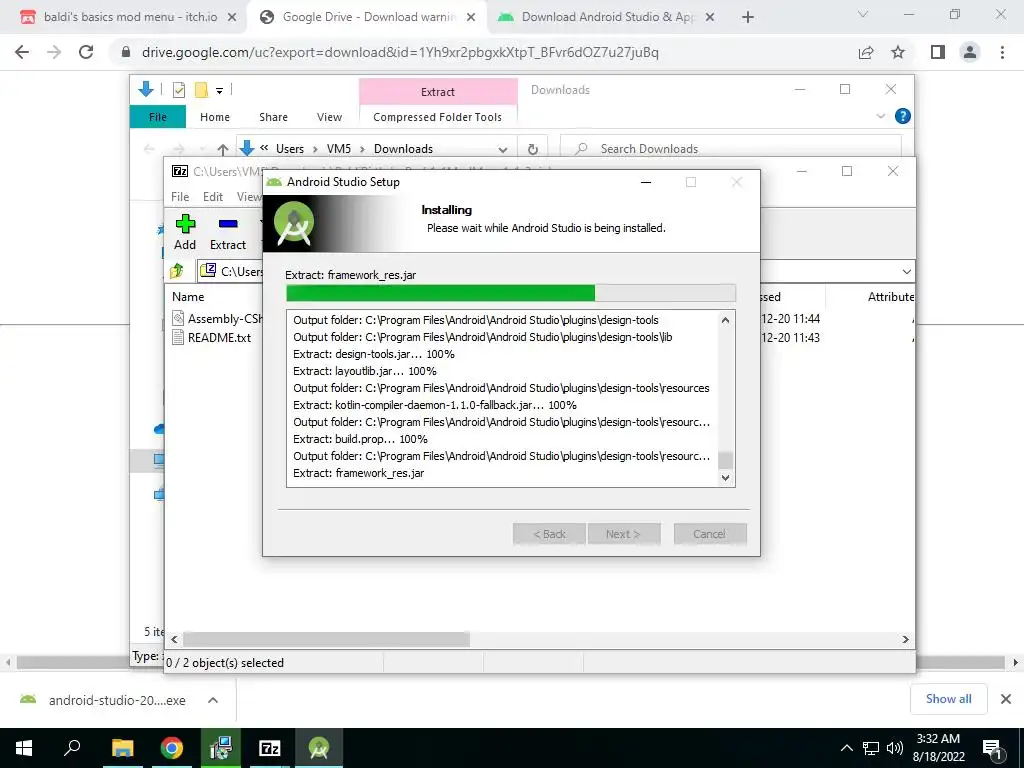Open the notification center icon
This screenshot has width=1024, height=768.
991,749
